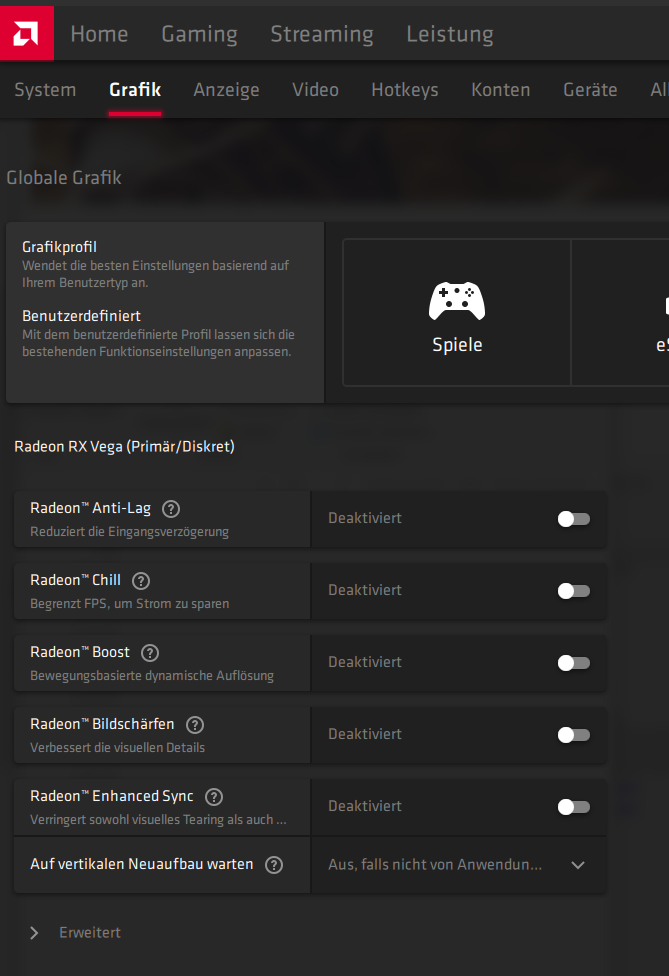669x976 pixels.
Task: Open the Home tab
Action: (x=99, y=34)
